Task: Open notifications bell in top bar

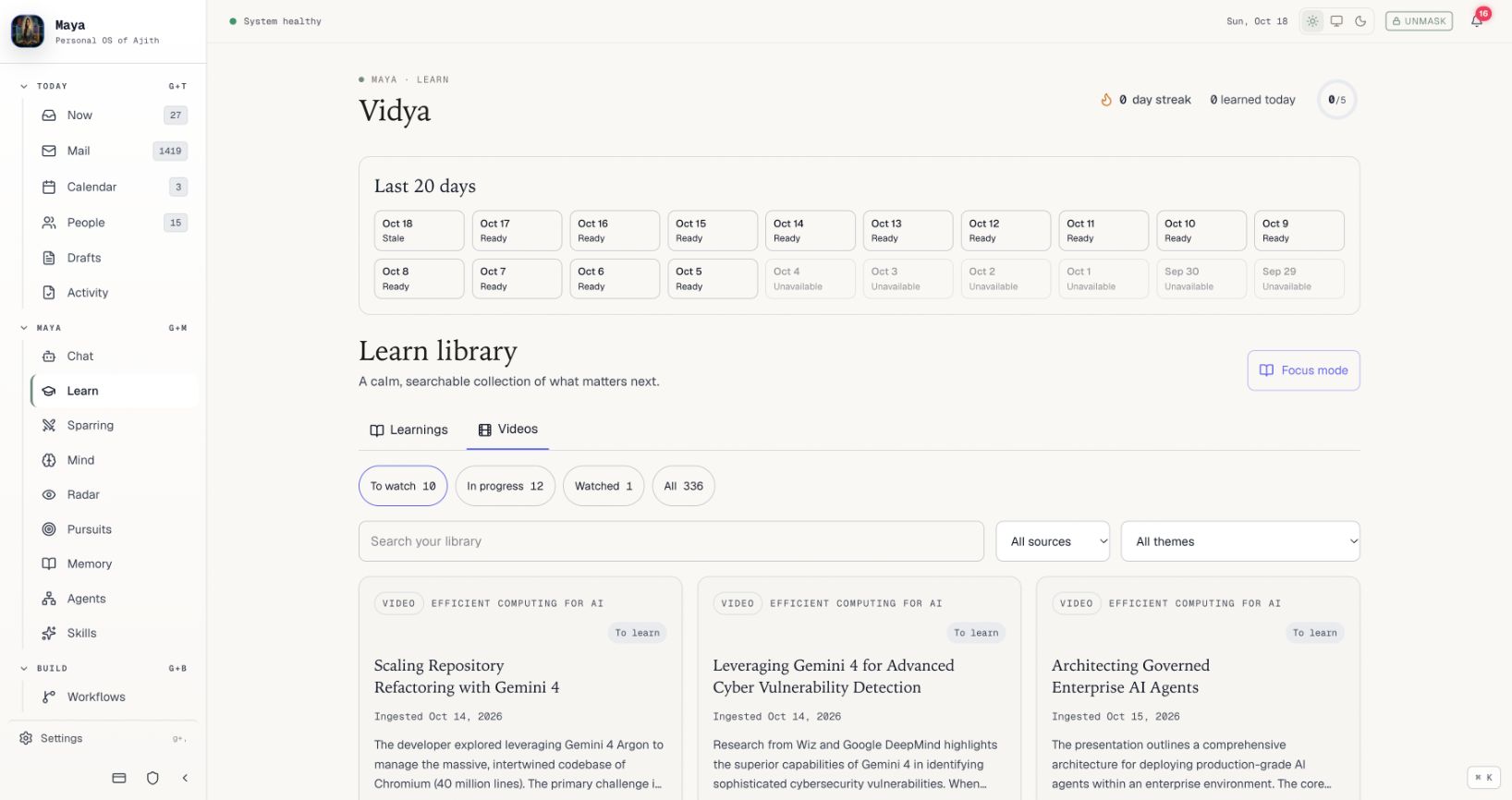Action: (x=1477, y=21)
